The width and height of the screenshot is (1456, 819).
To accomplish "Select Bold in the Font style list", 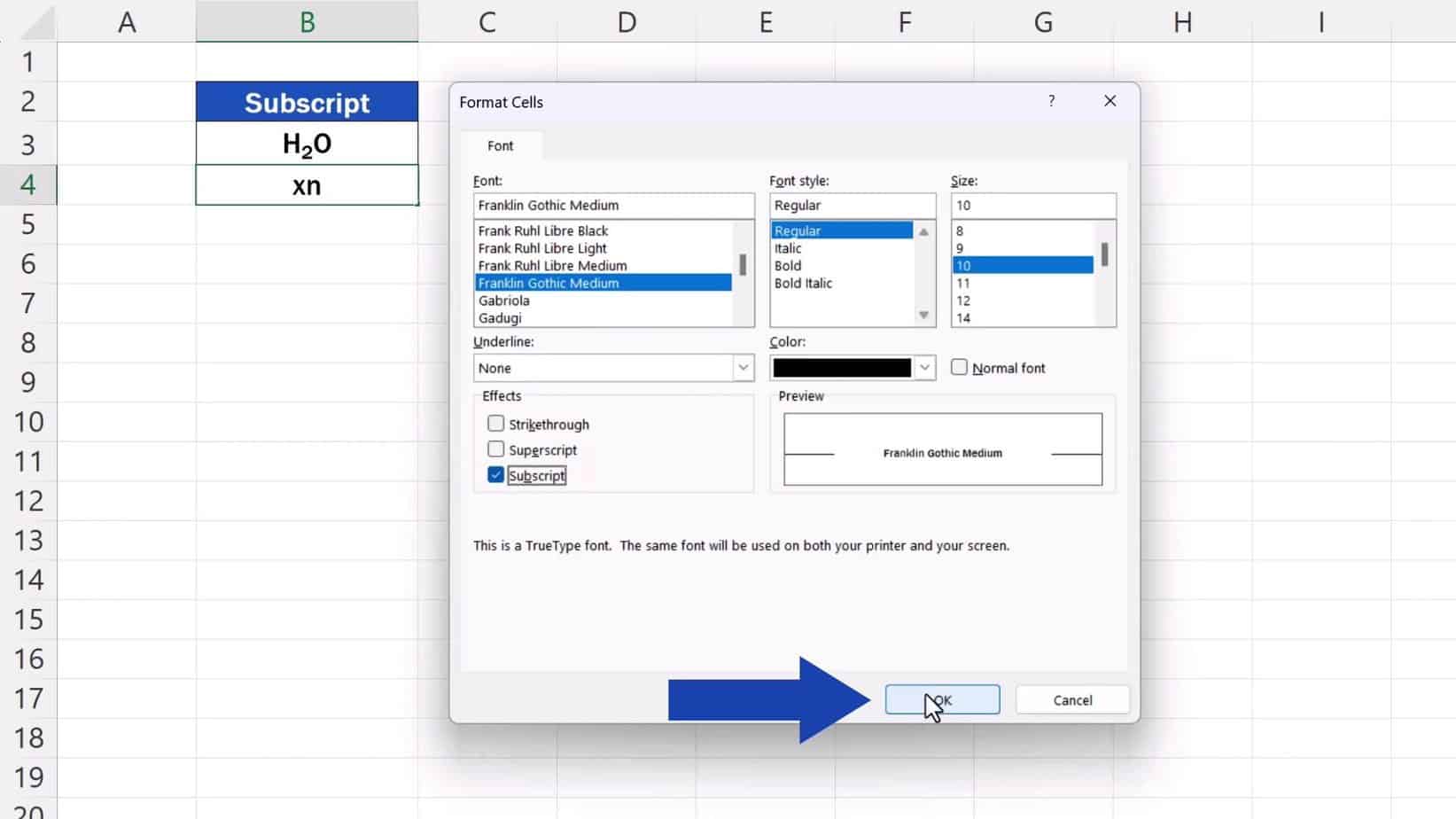I will (787, 265).
